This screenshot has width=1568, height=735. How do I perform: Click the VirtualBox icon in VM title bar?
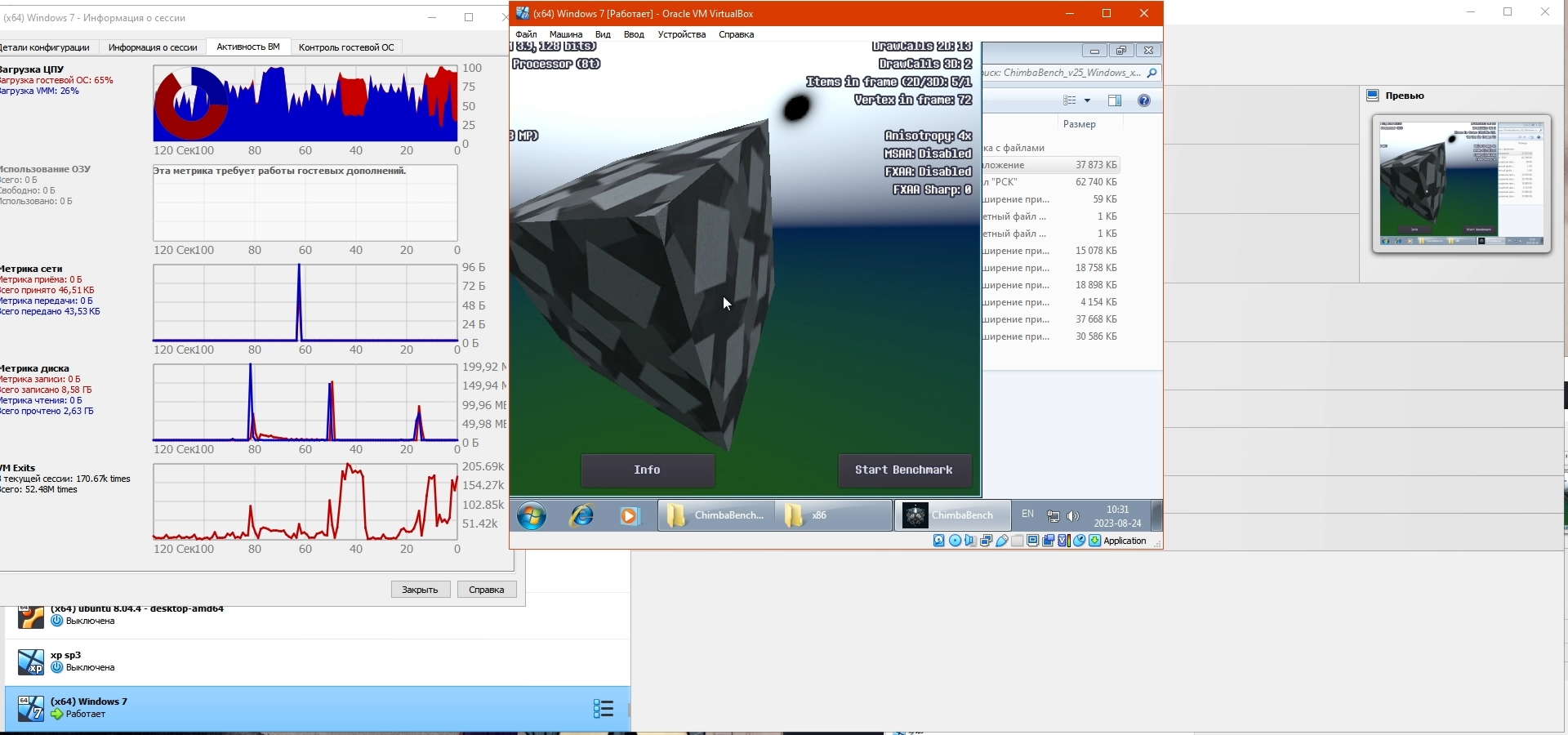coord(522,13)
